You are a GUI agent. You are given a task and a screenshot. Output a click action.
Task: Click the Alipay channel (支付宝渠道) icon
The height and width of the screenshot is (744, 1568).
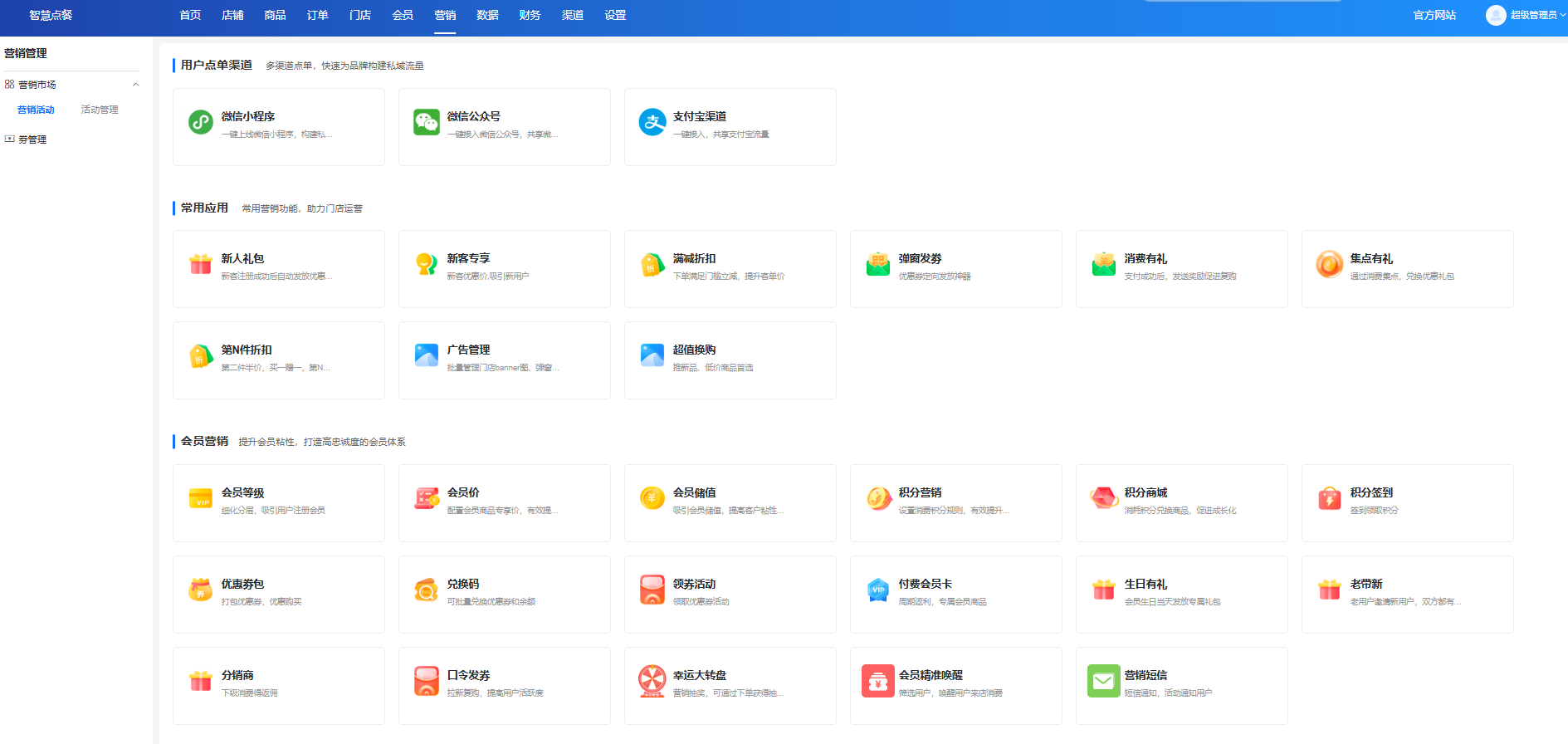point(652,123)
